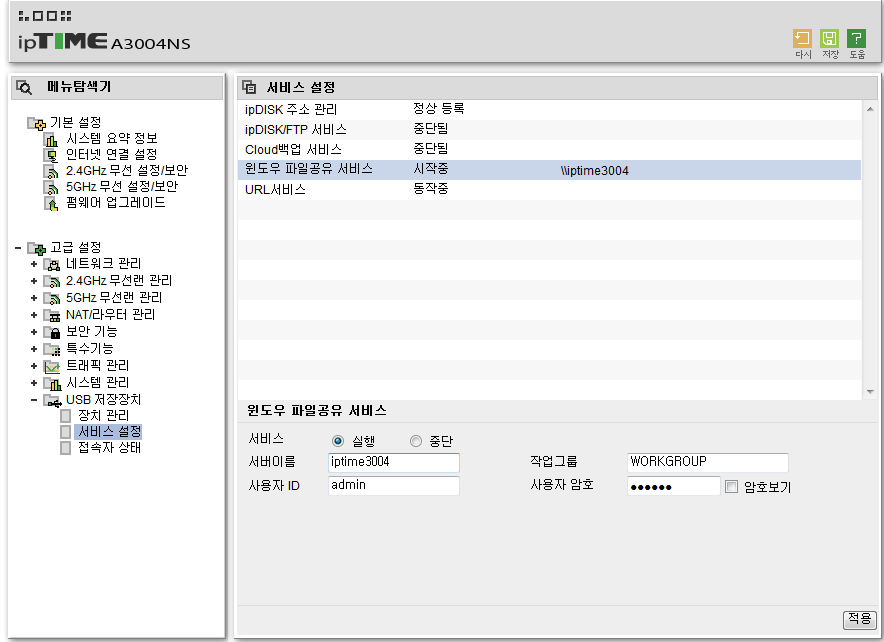Expand the 5GHz 무선랜 관리 node
884x642 pixels.
34,298
